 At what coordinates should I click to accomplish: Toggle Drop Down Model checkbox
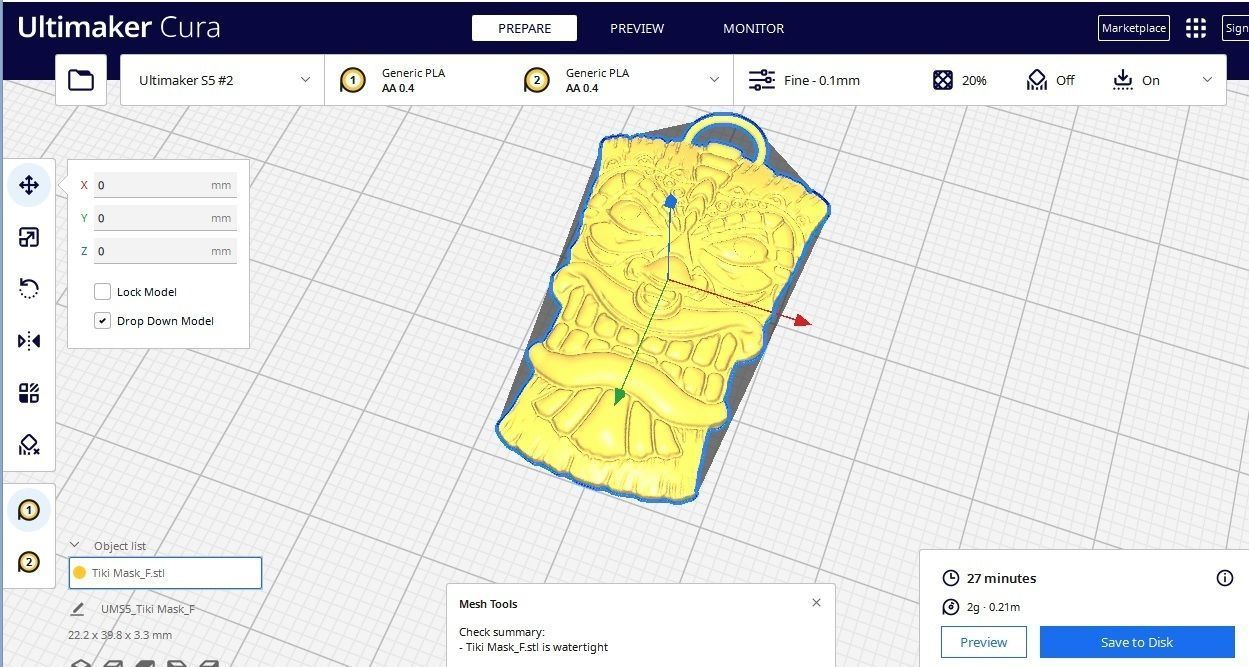pos(102,321)
